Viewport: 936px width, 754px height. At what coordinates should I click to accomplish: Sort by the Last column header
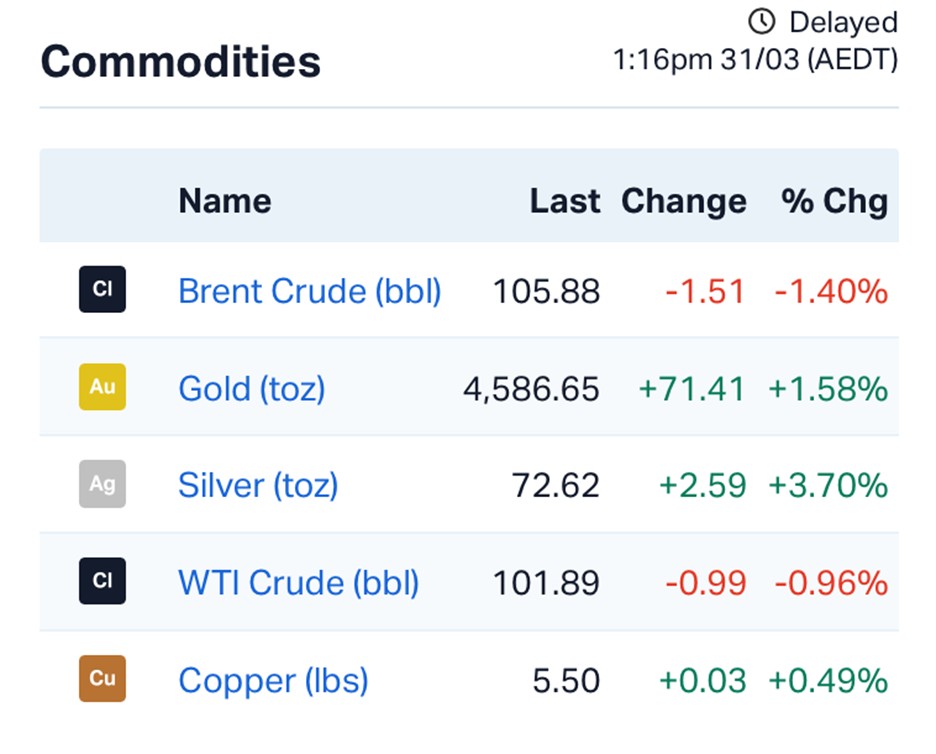[x=564, y=201]
